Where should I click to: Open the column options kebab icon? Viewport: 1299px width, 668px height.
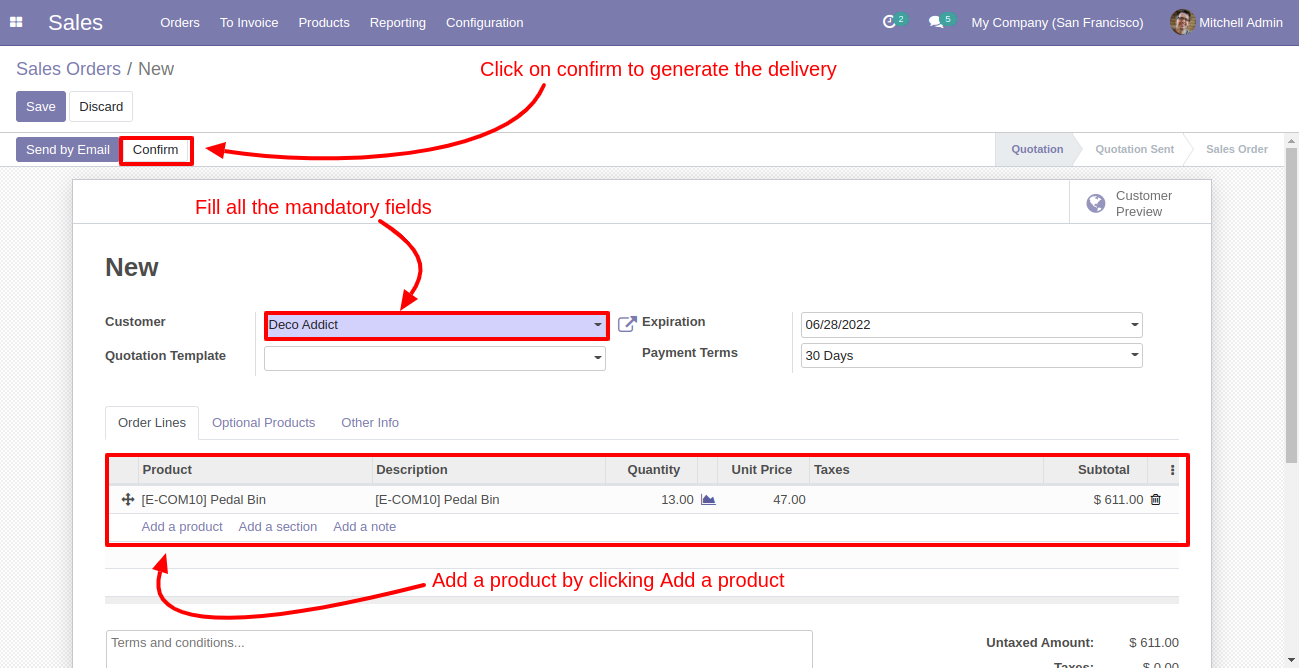[x=1173, y=470]
